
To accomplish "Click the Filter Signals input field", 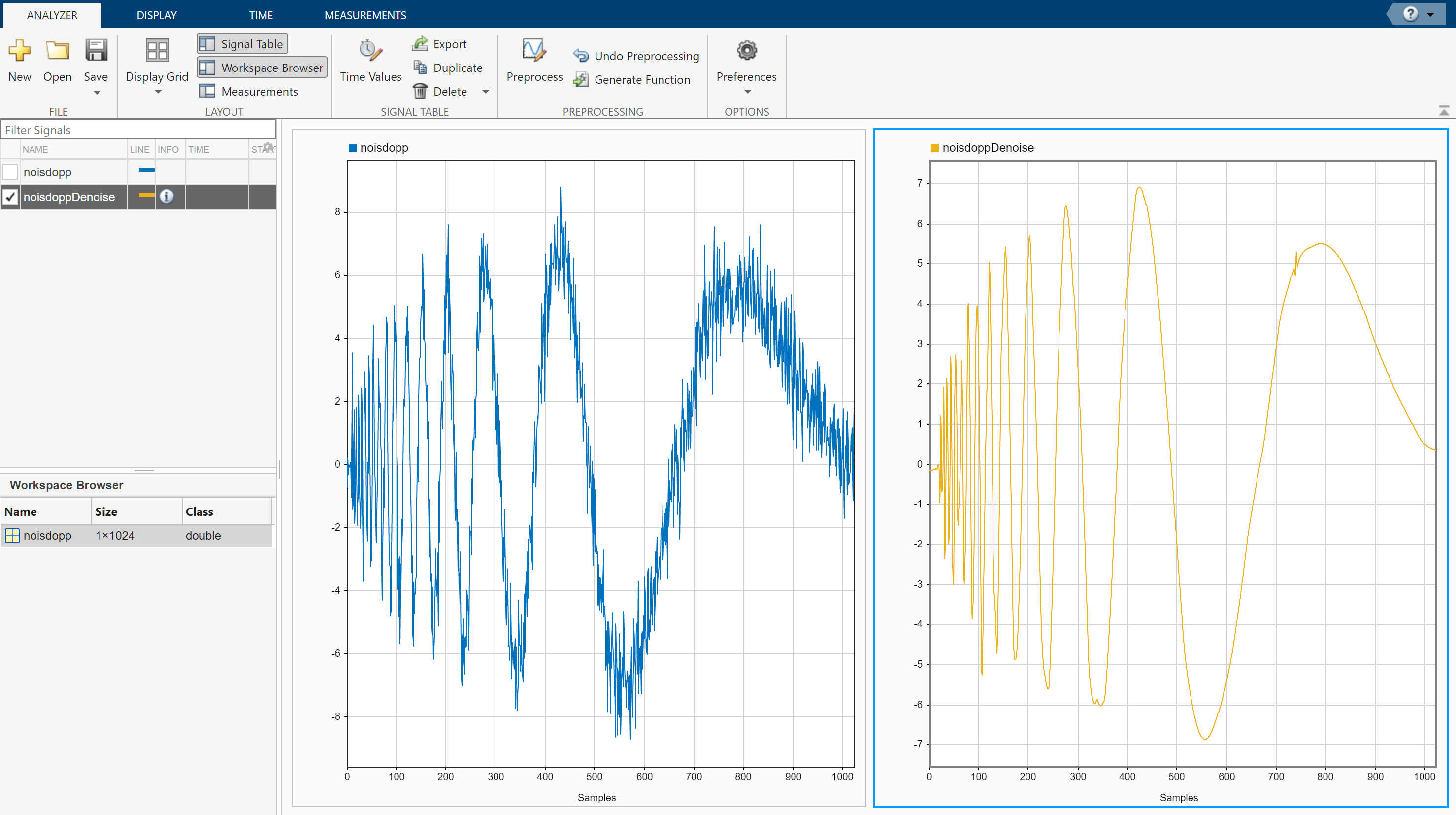I will pyautogui.click(x=138, y=130).
